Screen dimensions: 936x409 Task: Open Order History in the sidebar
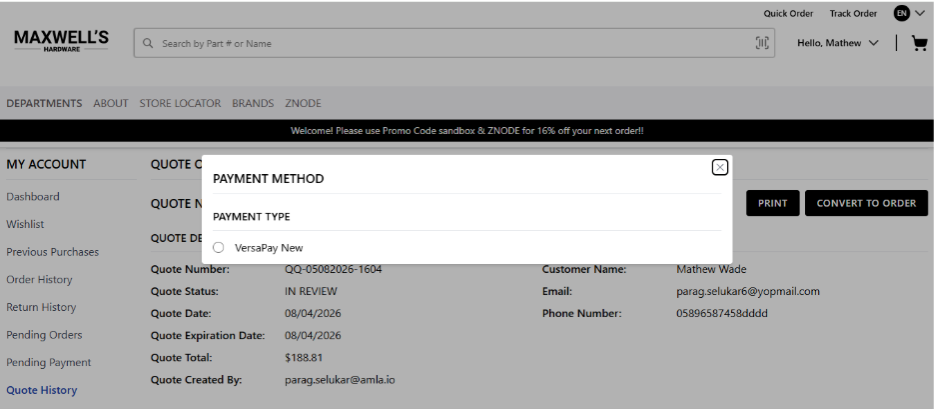(39, 279)
